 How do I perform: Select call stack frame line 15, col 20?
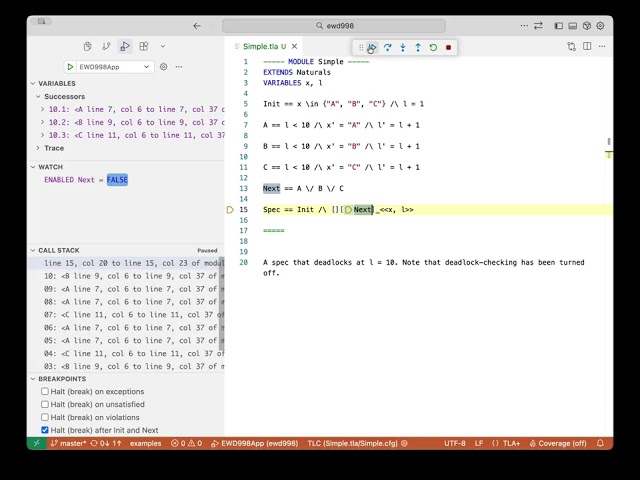(126, 263)
